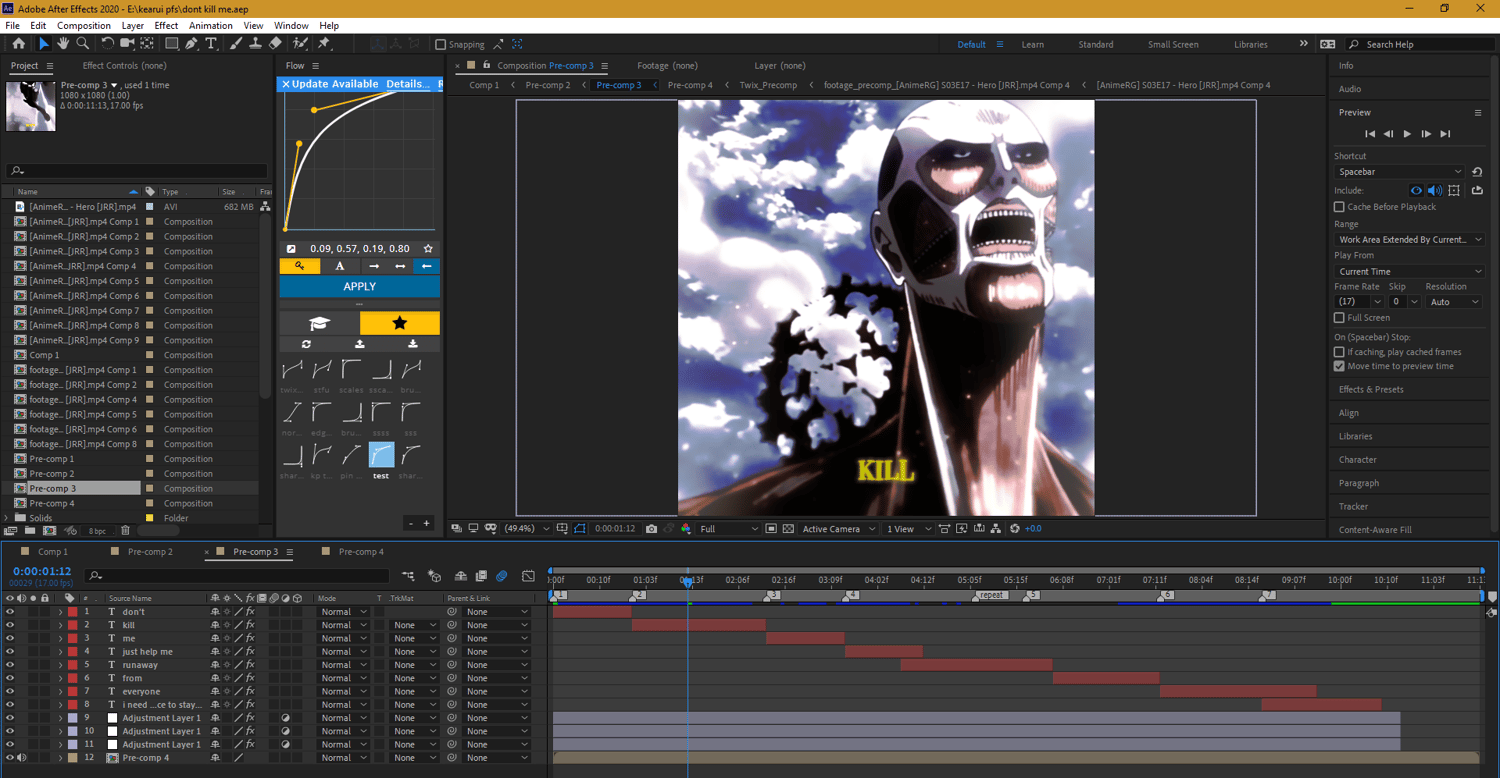Click the red label swatch of layer 1

pyautogui.click(x=73, y=612)
